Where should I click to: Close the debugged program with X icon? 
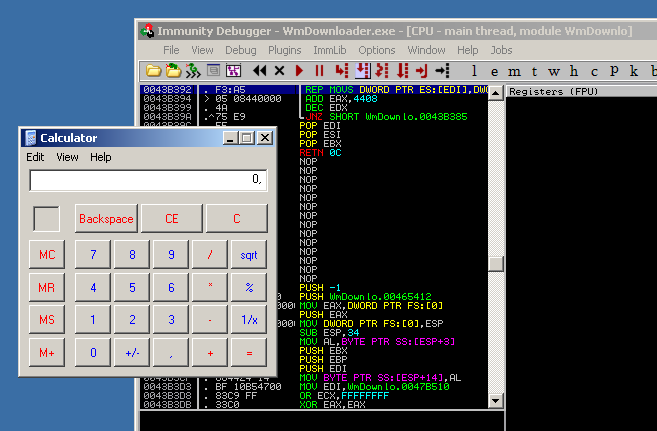279,71
